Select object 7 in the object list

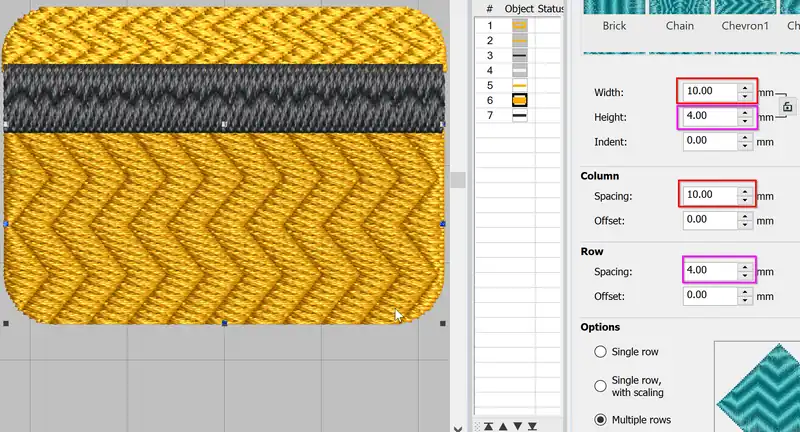(519, 116)
